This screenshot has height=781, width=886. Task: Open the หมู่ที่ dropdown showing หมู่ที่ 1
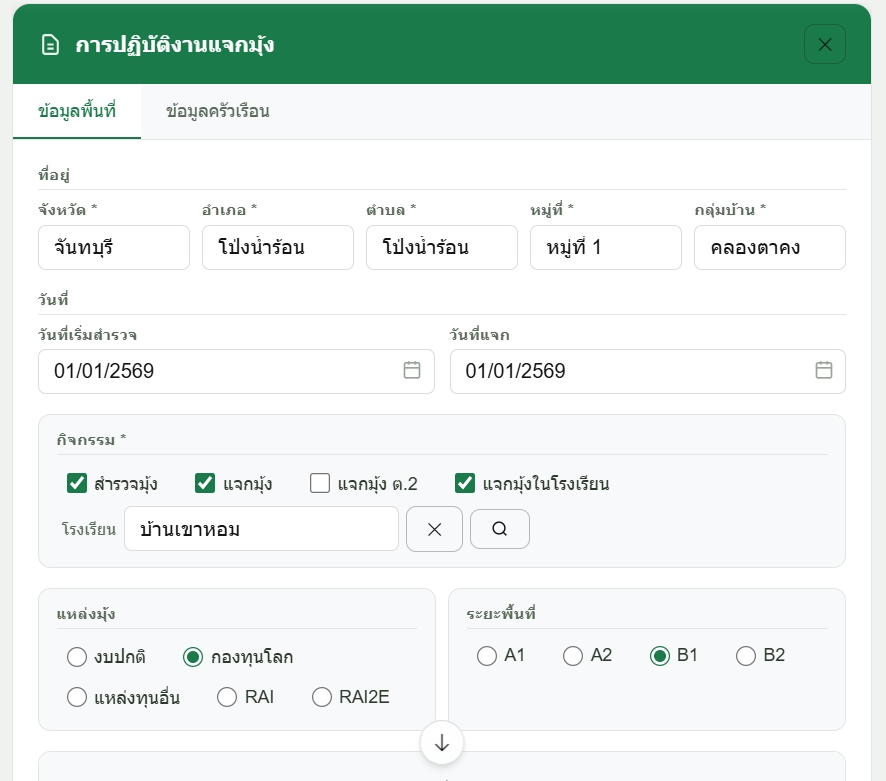point(605,247)
